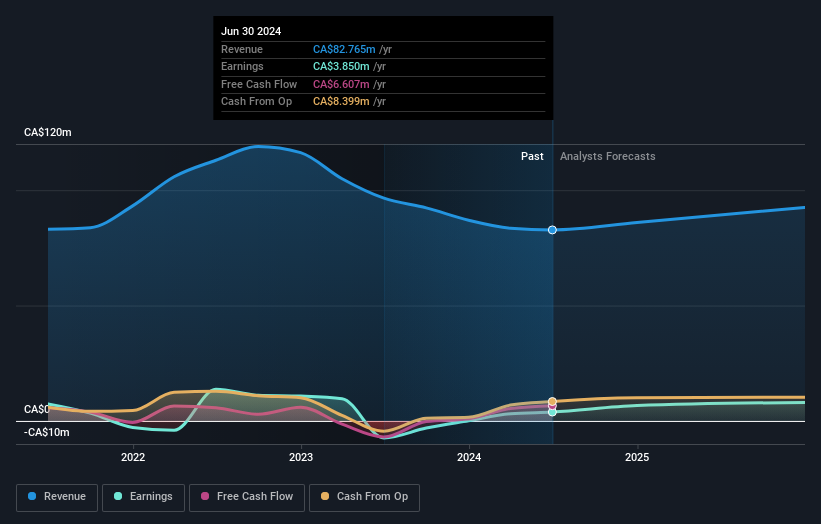Click the Revenue row label in tooltip

242,49
